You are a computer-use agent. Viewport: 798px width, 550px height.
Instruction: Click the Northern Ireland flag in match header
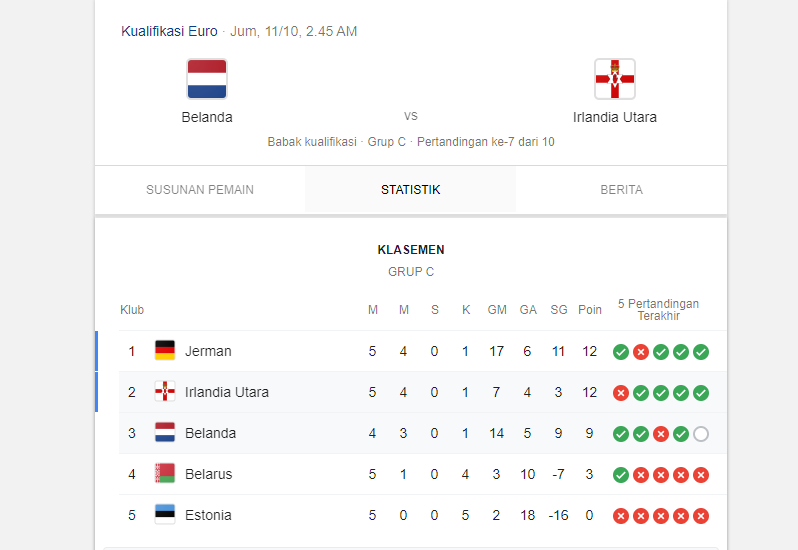[615, 79]
